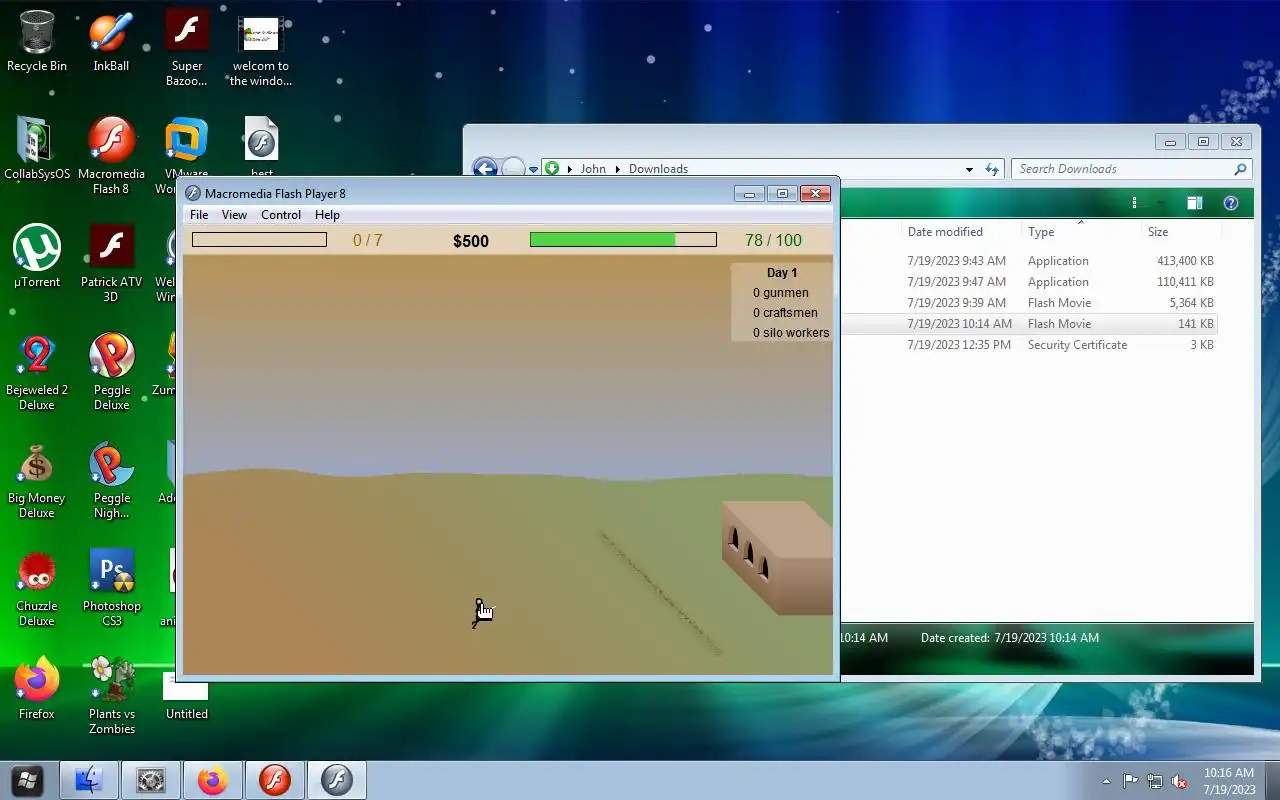The height and width of the screenshot is (800, 1280).
Task: Open the CollabSysOS desktop icon
Action: coord(37,149)
